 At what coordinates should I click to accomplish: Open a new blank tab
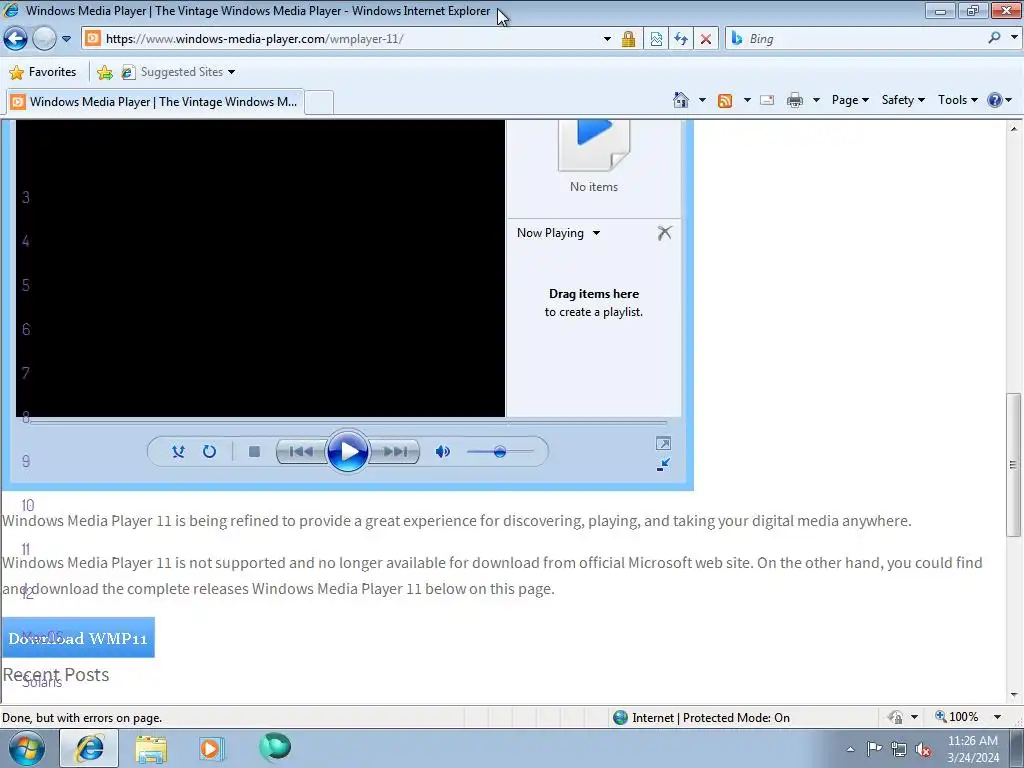319,103
